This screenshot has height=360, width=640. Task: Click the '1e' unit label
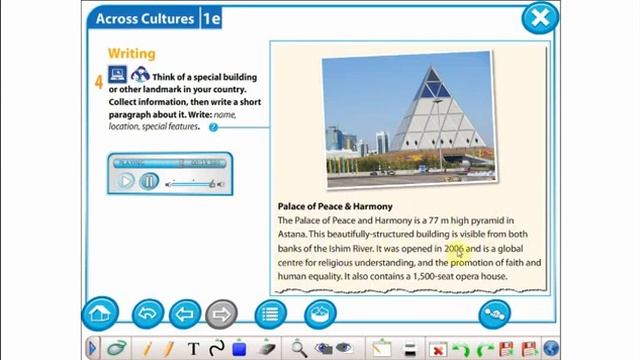click(211, 19)
